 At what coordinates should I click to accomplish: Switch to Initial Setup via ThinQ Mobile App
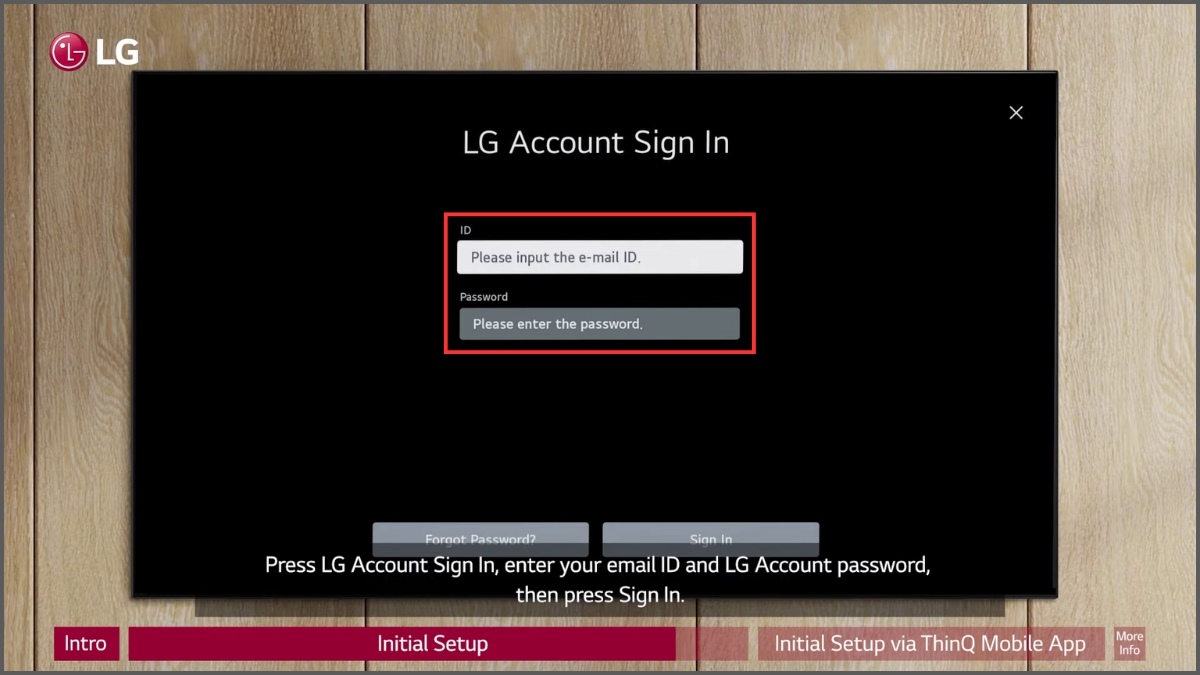point(930,644)
